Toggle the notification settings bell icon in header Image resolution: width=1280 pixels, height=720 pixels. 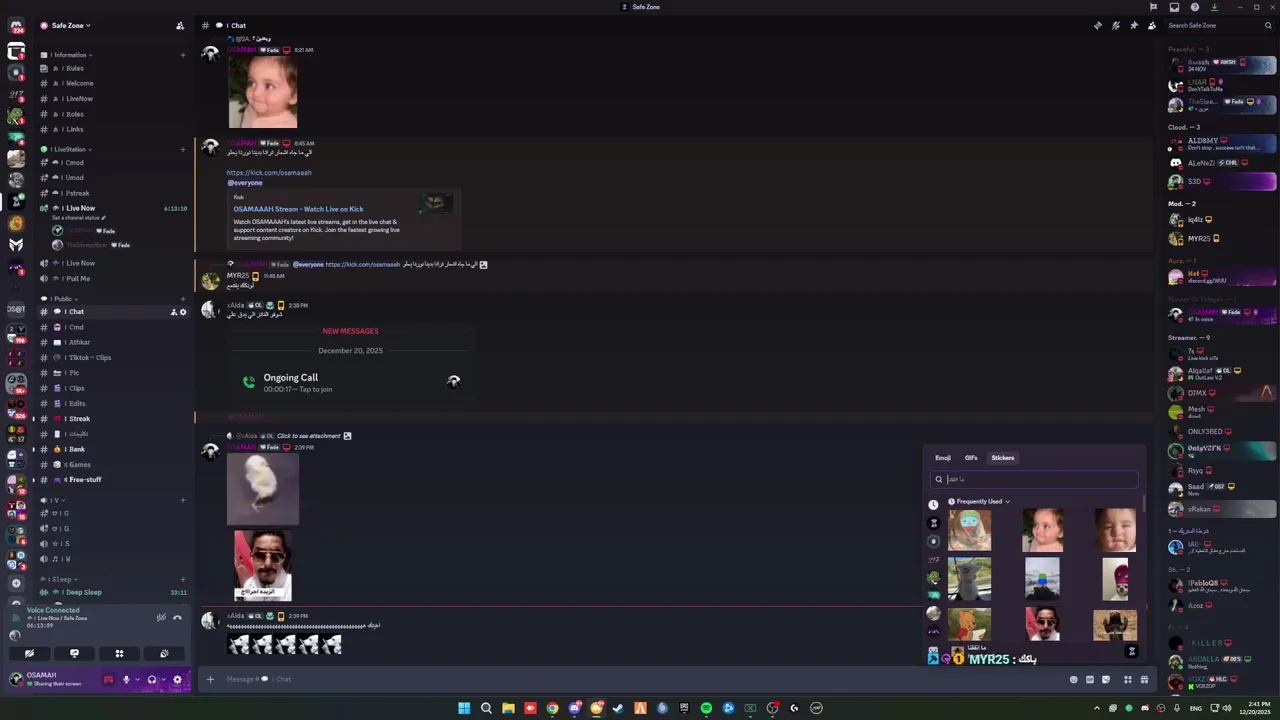click(1115, 26)
